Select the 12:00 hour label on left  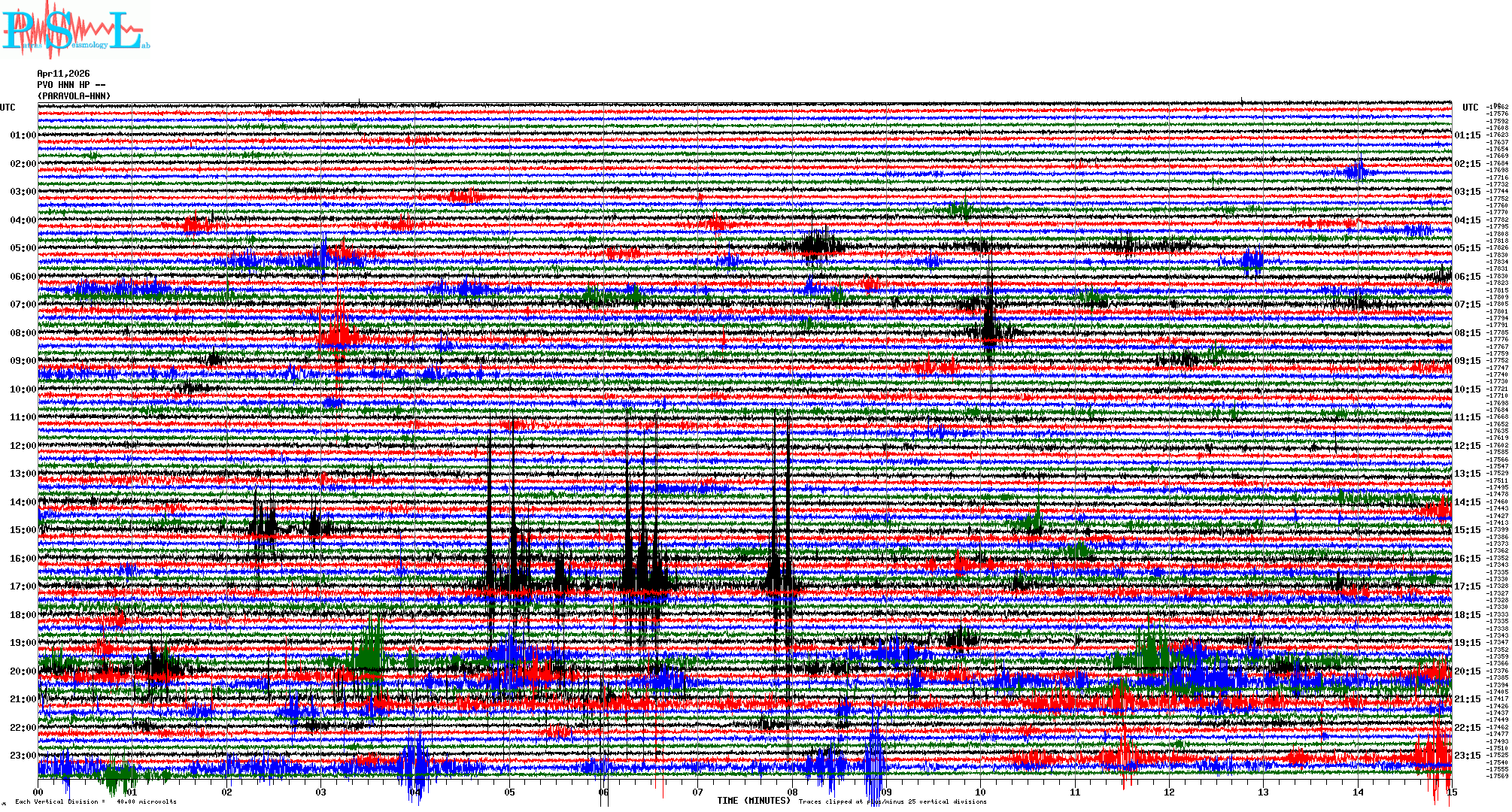[23, 446]
